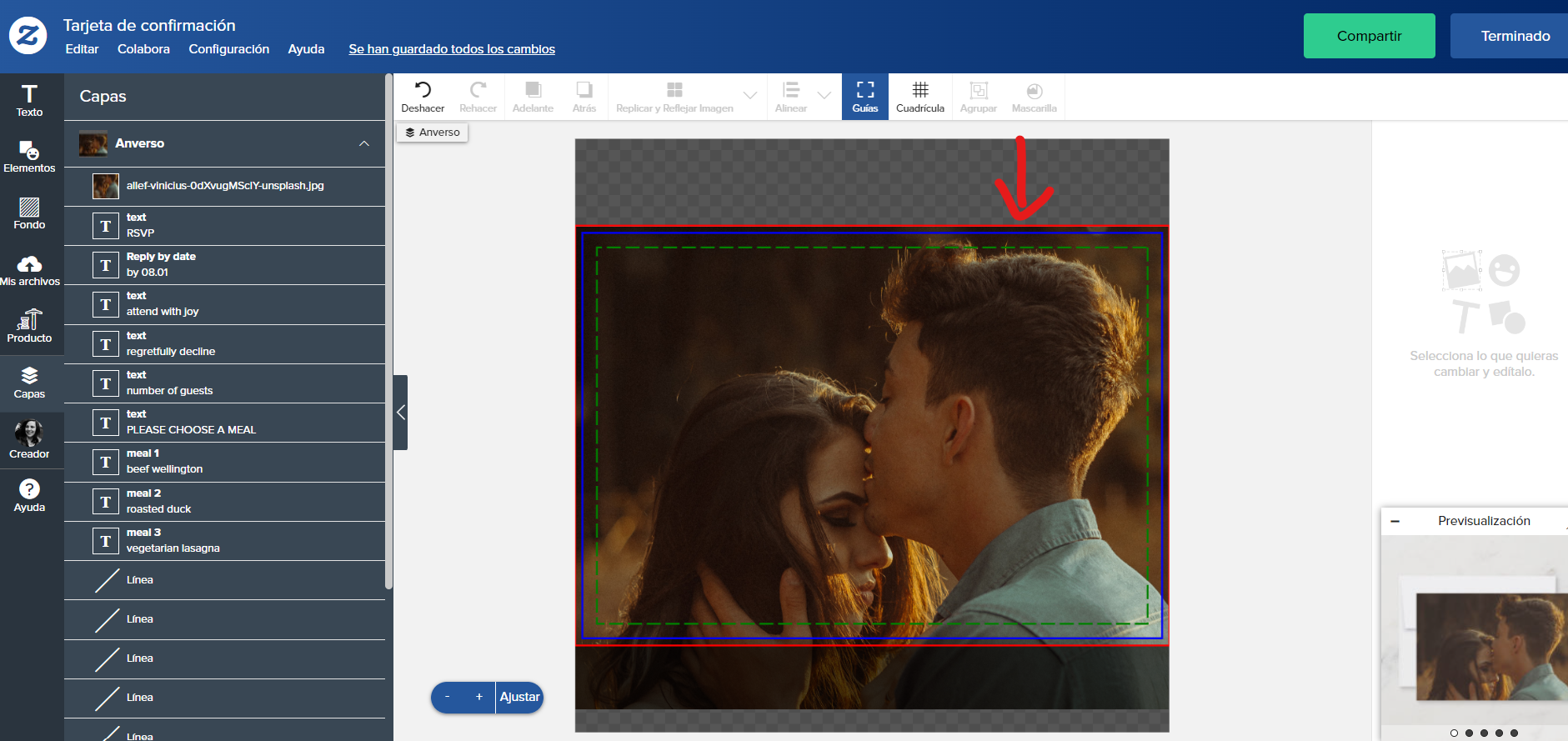Click 'Se han guardado todos los cambios' link
This screenshot has width=1568, height=741.
pyautogui.click(x=452, y=49)
